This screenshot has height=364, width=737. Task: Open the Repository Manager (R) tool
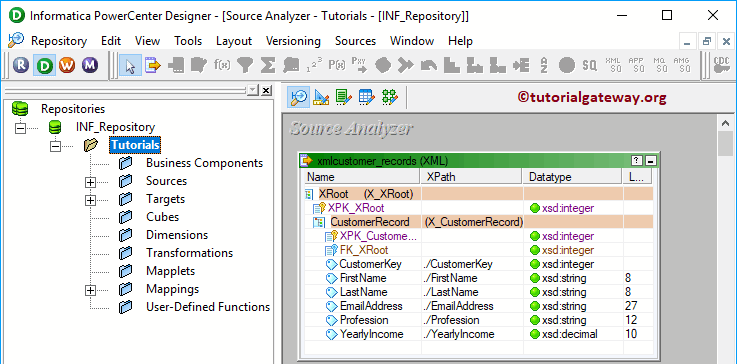21,65
